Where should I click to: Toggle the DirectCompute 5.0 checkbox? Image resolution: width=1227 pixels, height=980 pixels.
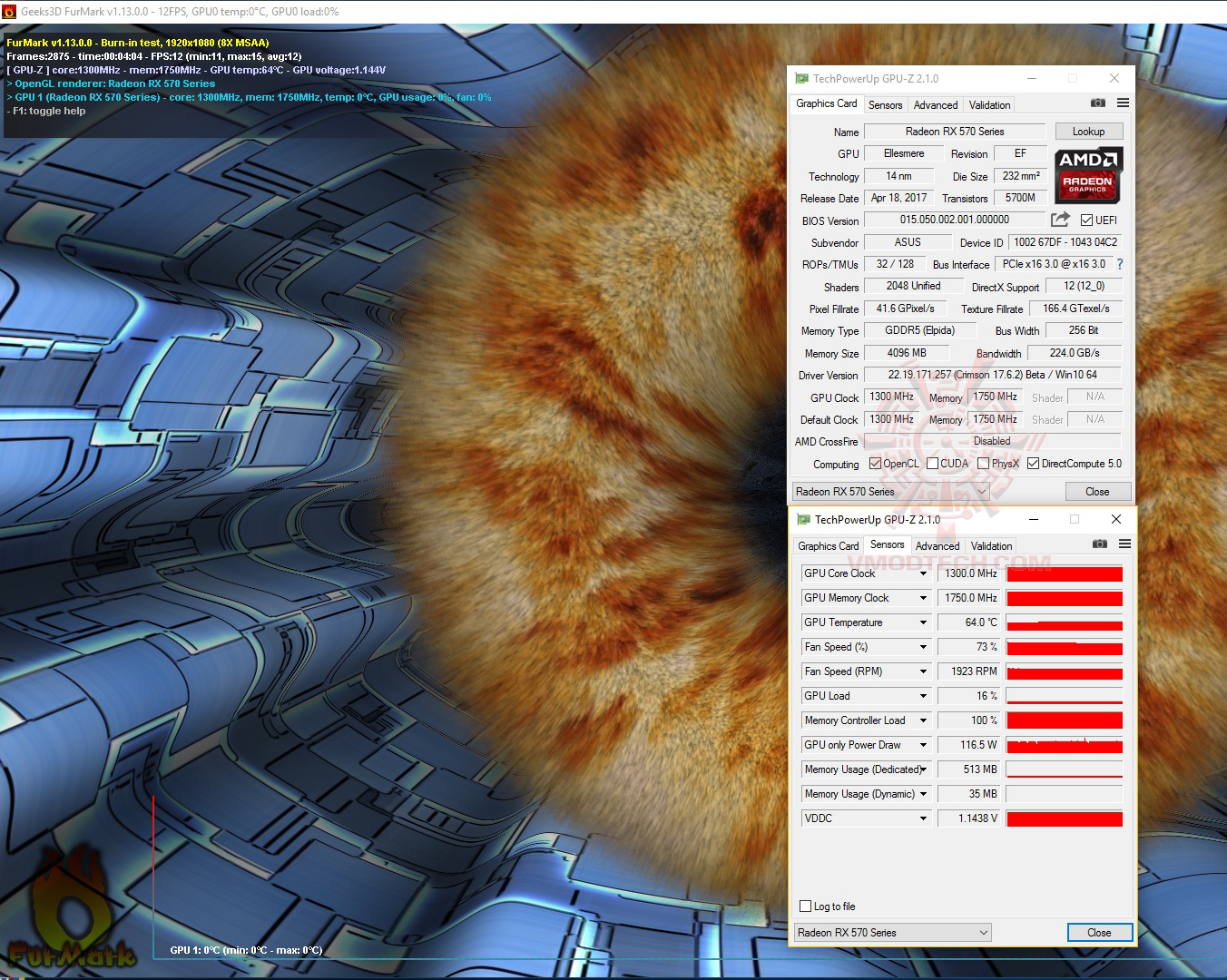(1033, 464)
